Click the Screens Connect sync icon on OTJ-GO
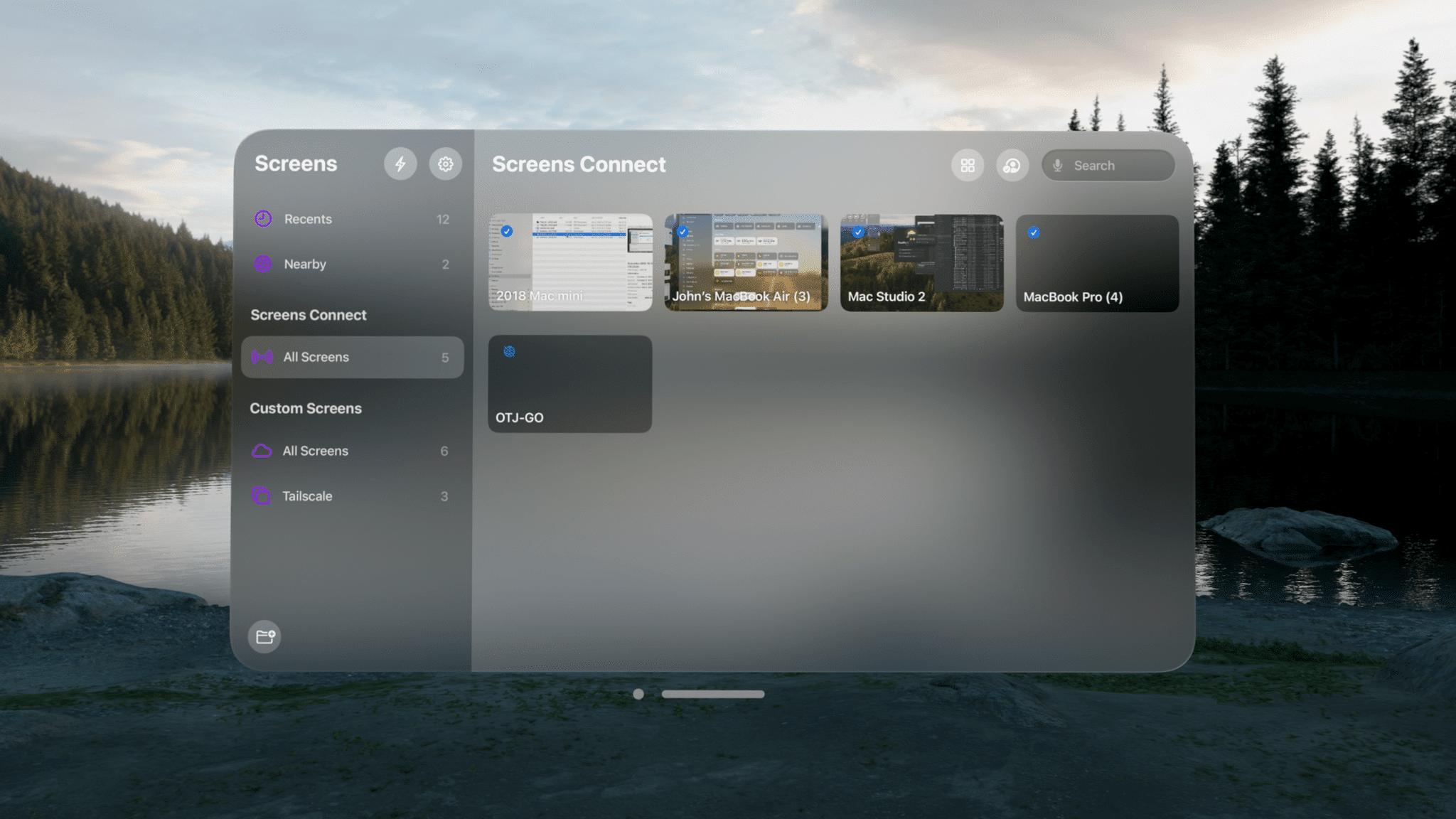The height and width of the screenshot is (819, 1456). coord(509,352)
